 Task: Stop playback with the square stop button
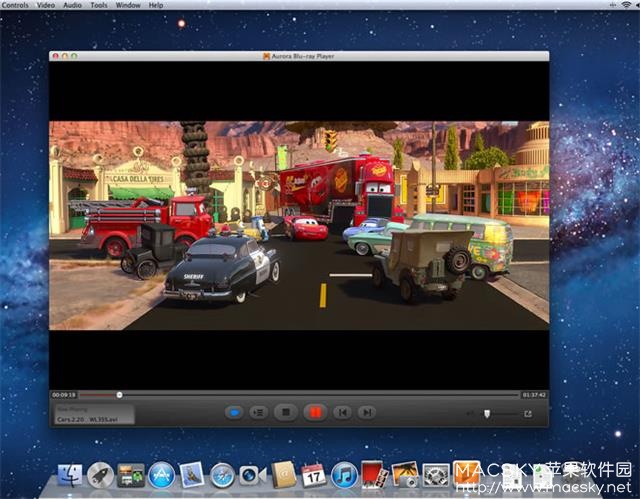click(286, 413)
